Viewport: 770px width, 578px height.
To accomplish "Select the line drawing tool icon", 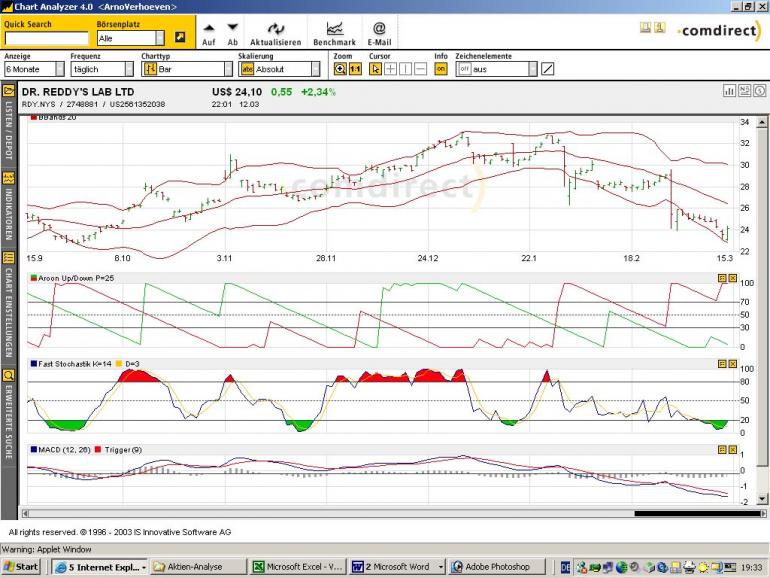I will [547, 69].
